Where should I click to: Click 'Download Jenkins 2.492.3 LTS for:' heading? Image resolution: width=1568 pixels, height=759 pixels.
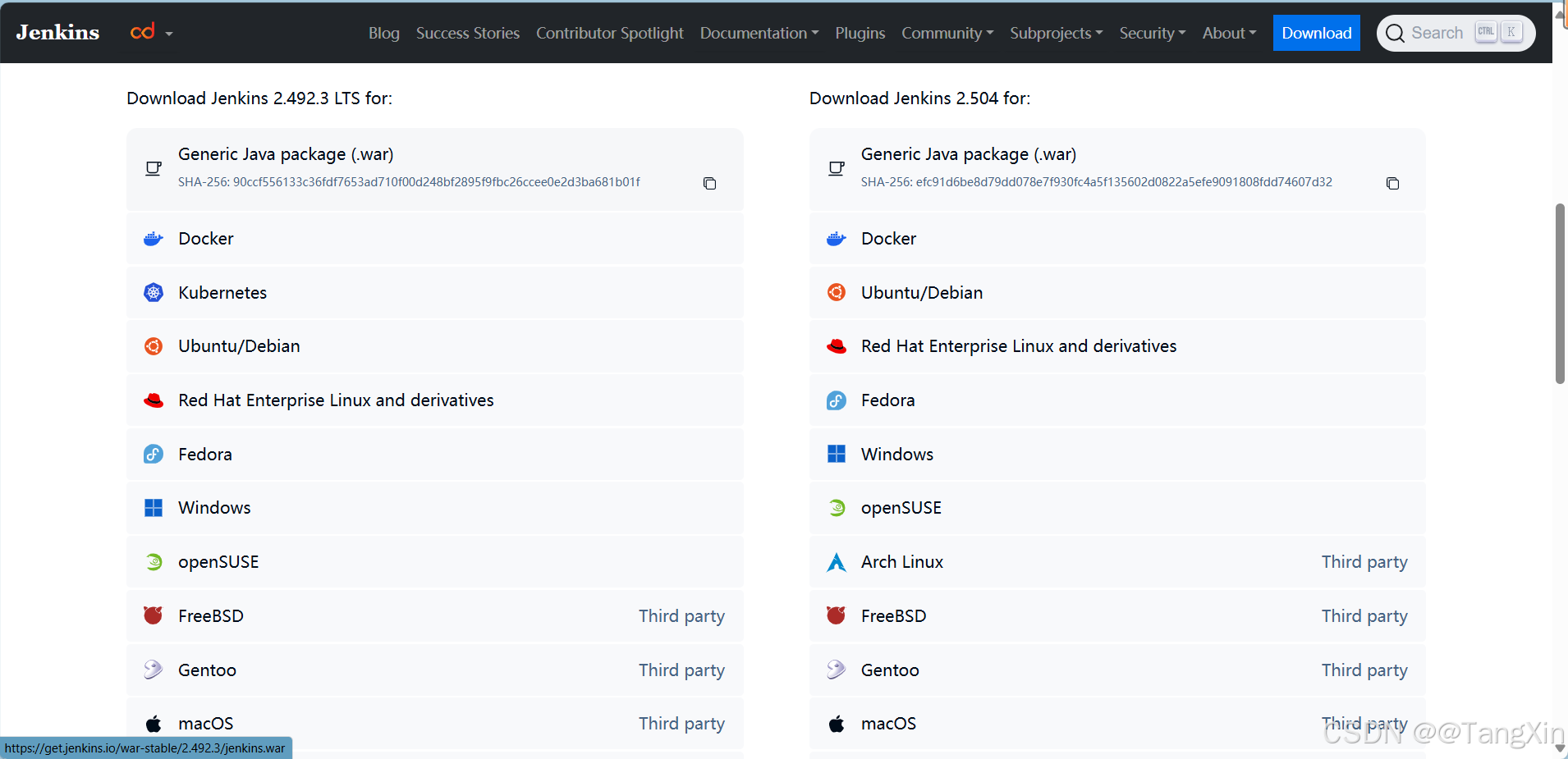point(259,98)
